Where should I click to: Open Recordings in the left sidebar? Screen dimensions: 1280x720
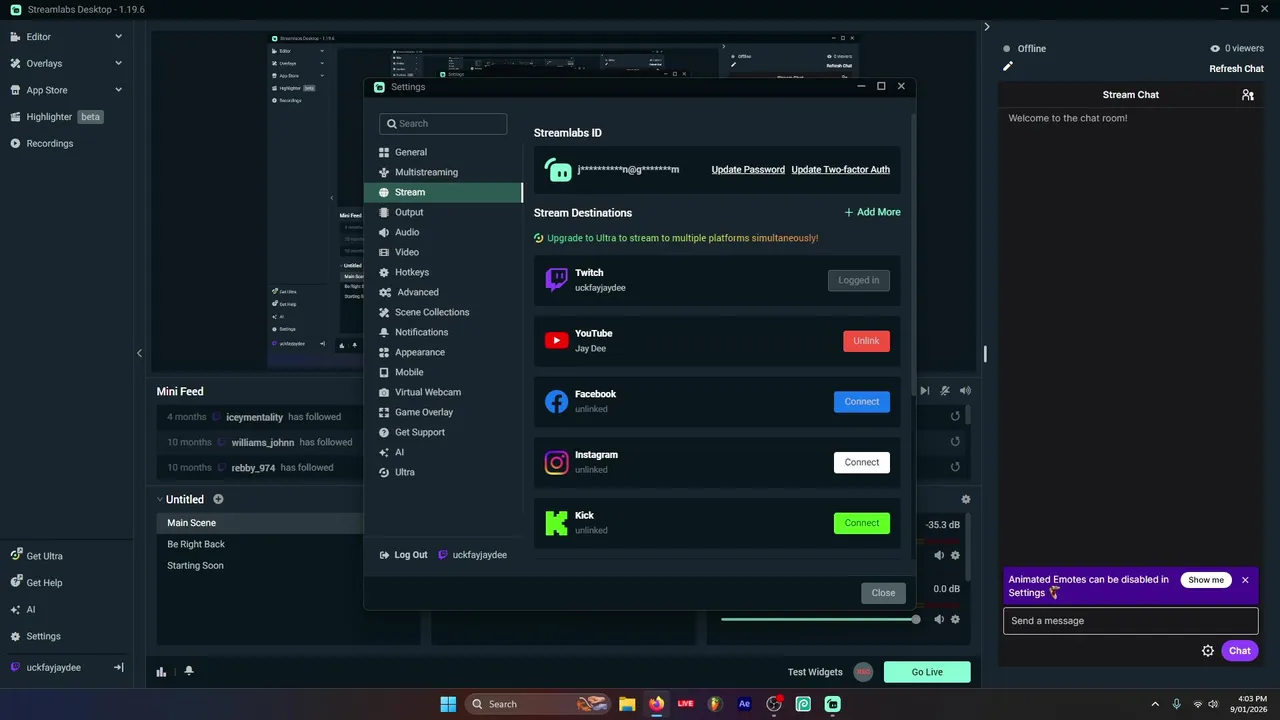coord(66,143)
